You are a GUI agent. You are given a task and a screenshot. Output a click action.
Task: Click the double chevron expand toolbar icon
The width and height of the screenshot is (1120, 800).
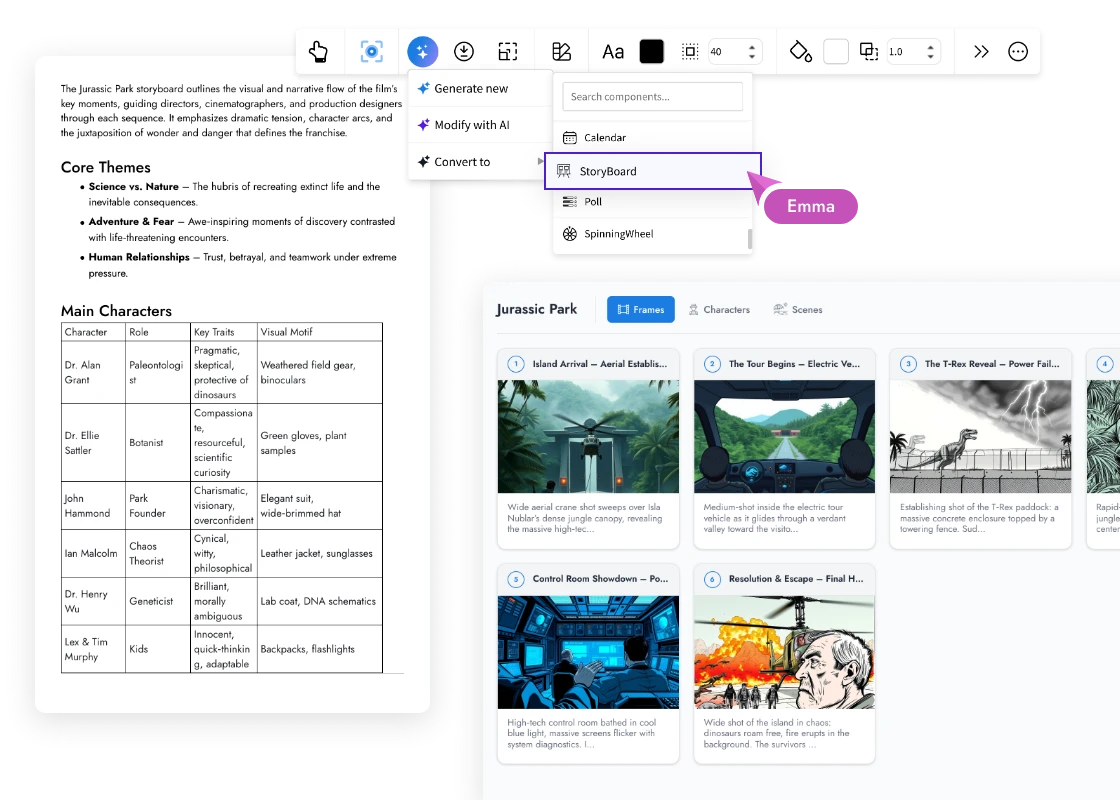click(x=981, y=52)
